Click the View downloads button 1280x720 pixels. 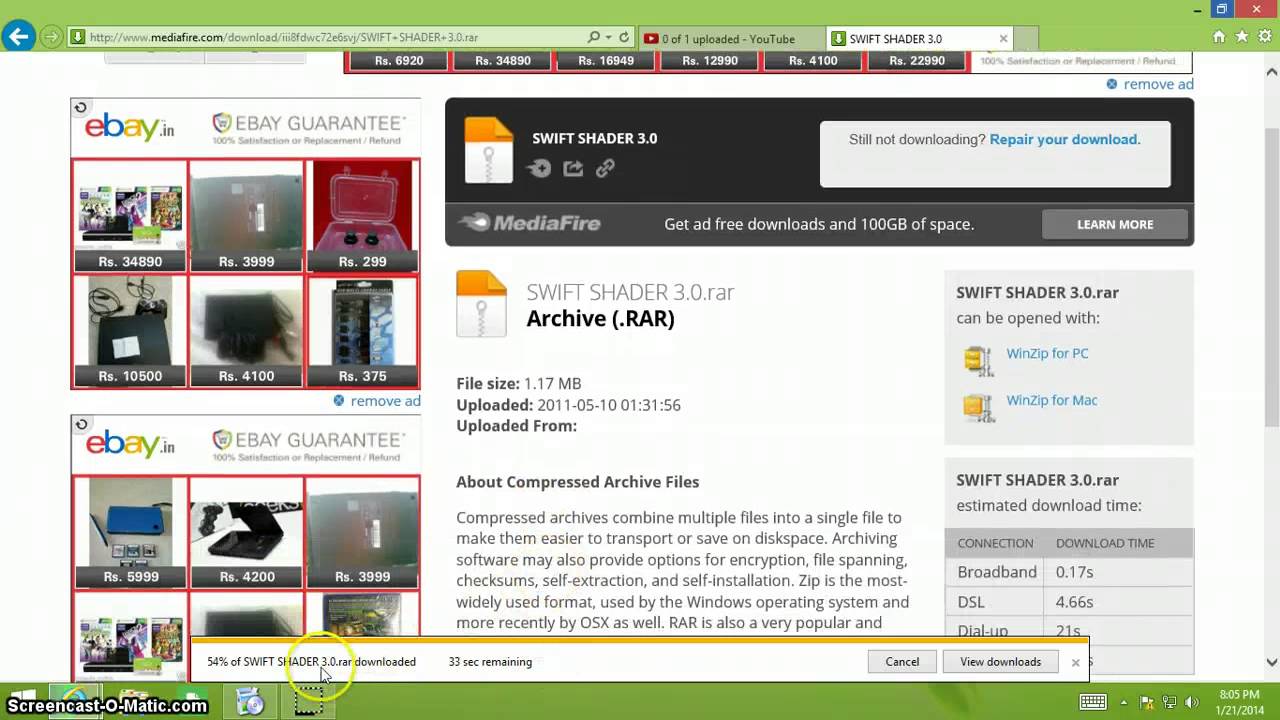pos(1000,662)
